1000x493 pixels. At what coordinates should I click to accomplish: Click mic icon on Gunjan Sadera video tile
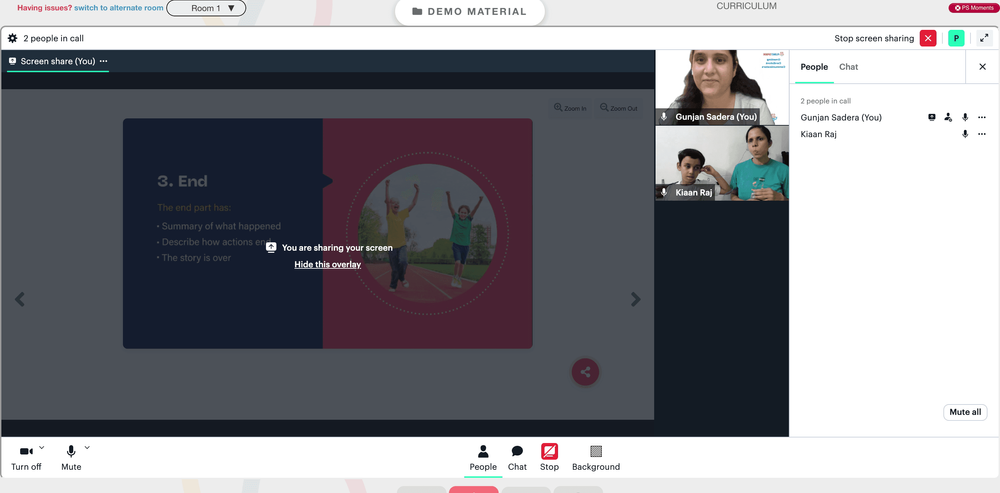[x=664, y=117]
